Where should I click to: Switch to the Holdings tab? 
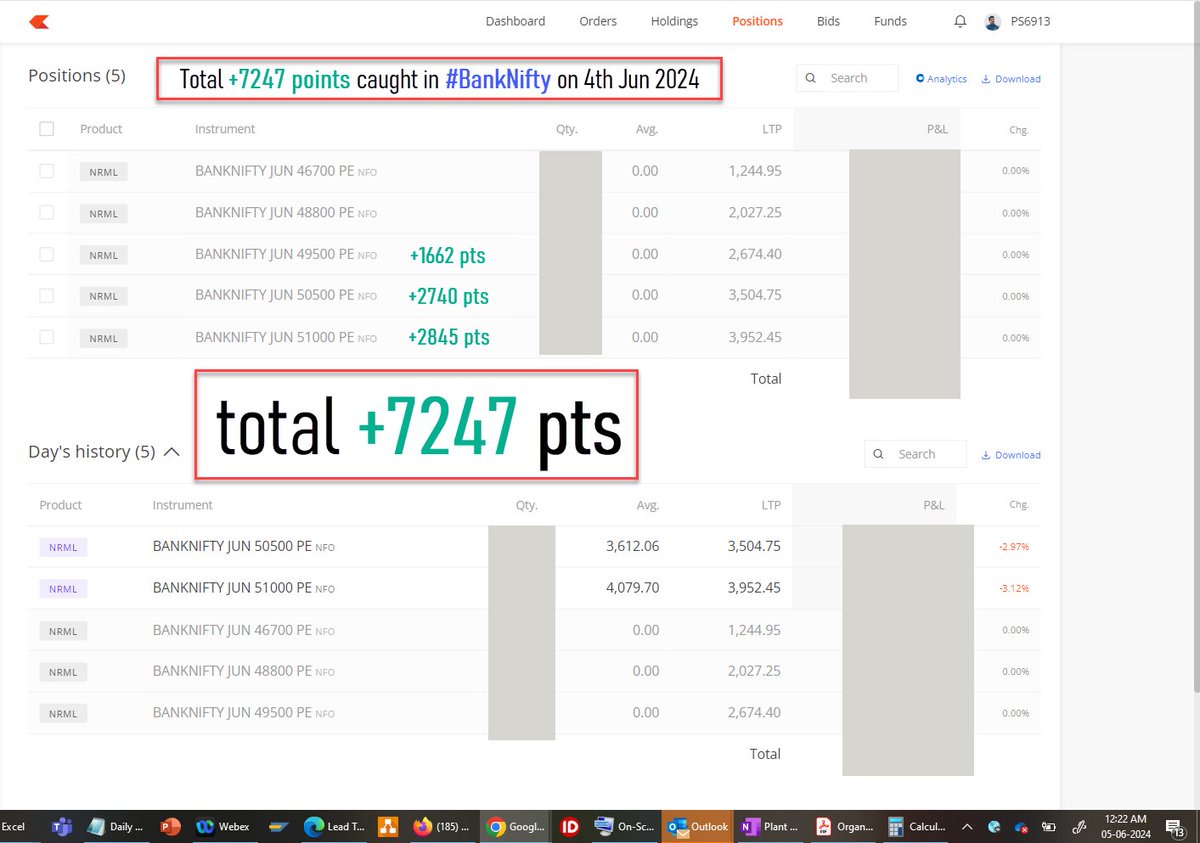tap(674, 21)
